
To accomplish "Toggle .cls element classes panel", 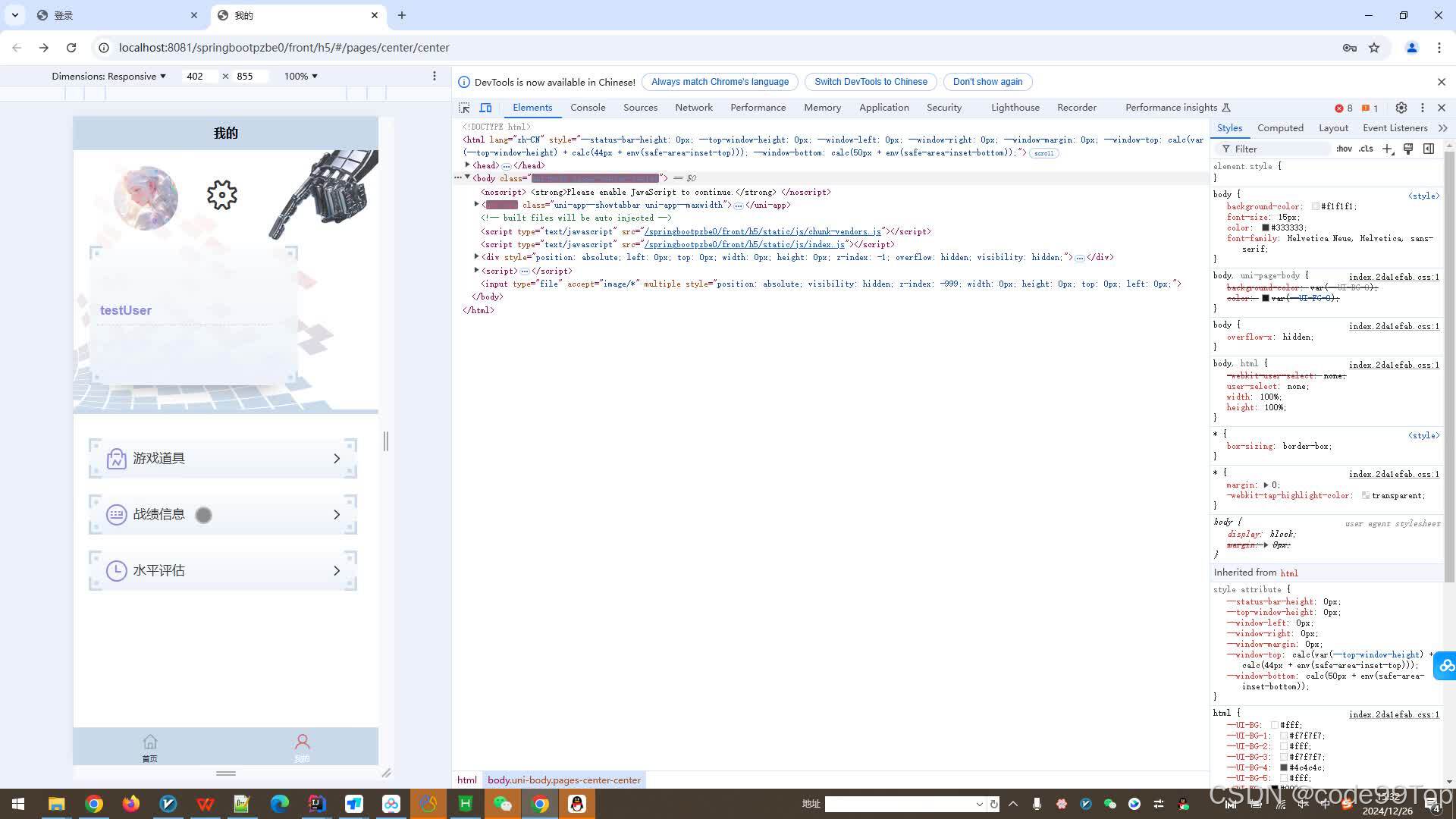I will pos(1366,149).
